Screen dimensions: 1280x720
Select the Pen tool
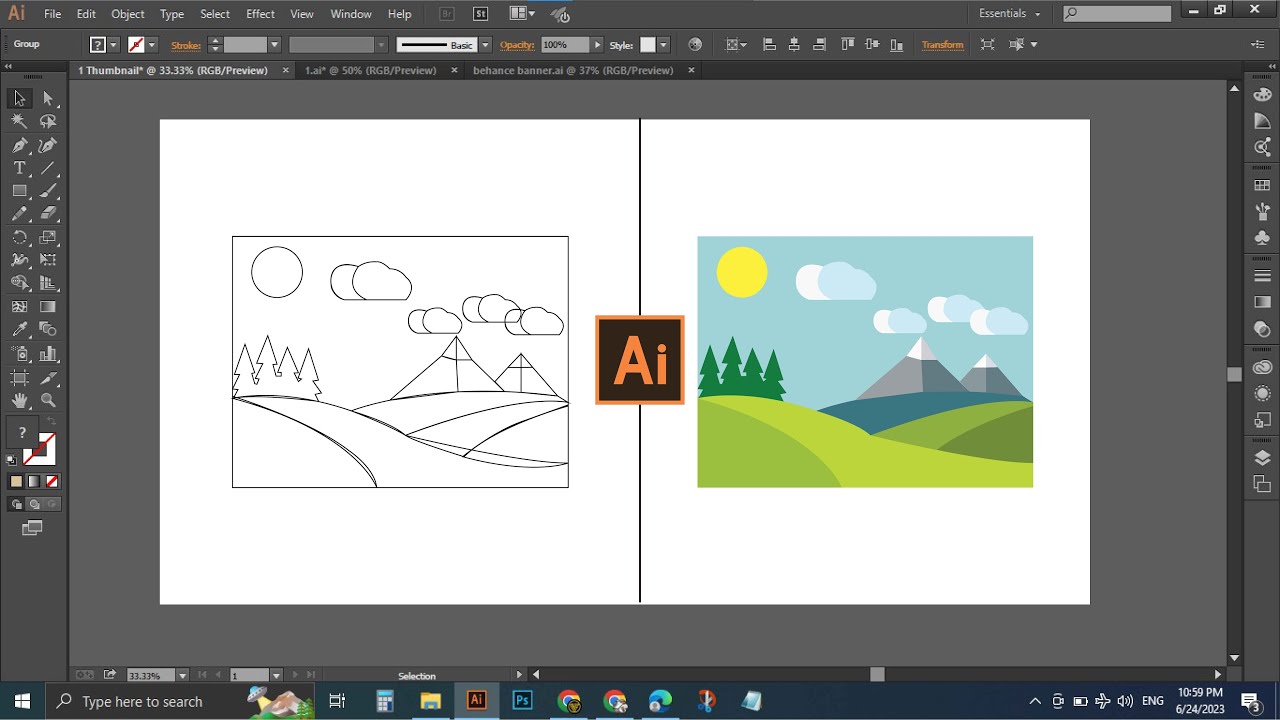(19, 145)
